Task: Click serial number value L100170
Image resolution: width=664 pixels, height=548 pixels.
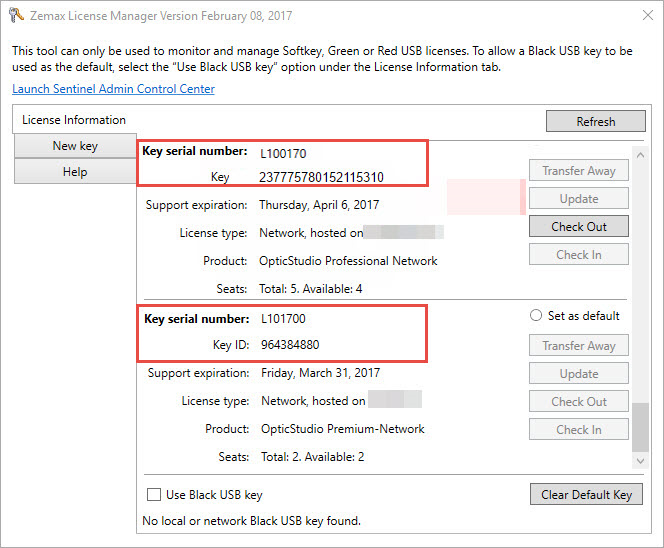Action: pos(283,153)
